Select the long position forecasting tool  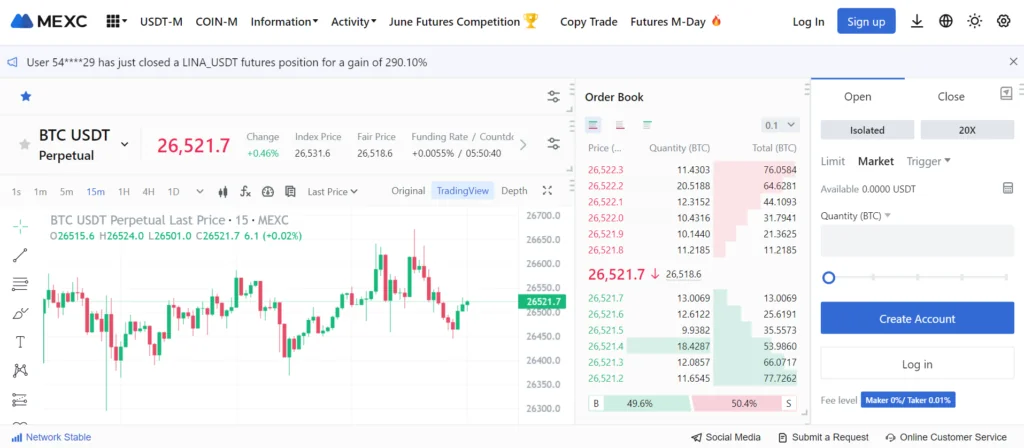(20, 400)
